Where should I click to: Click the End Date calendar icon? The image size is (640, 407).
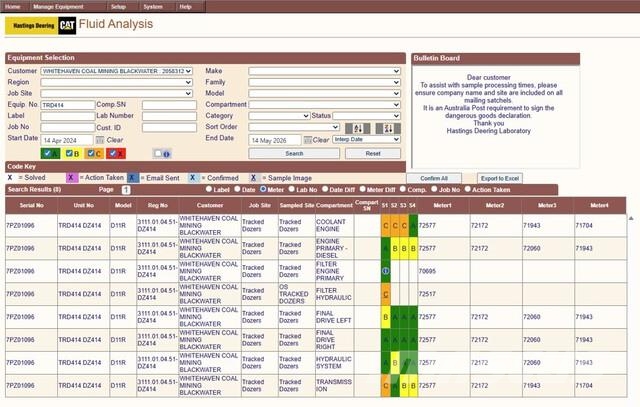(308, 140)
